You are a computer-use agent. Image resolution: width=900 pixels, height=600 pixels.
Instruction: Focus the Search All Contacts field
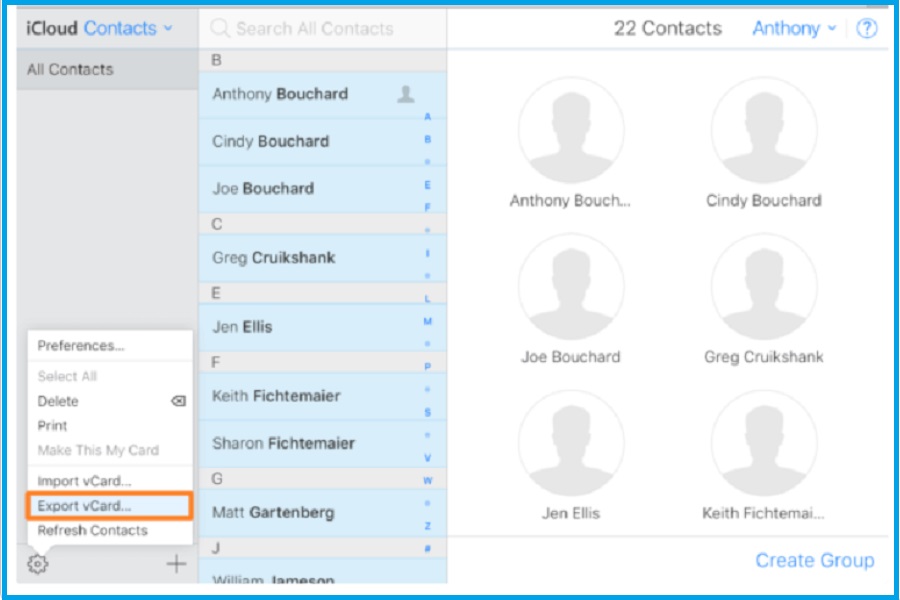320,28
